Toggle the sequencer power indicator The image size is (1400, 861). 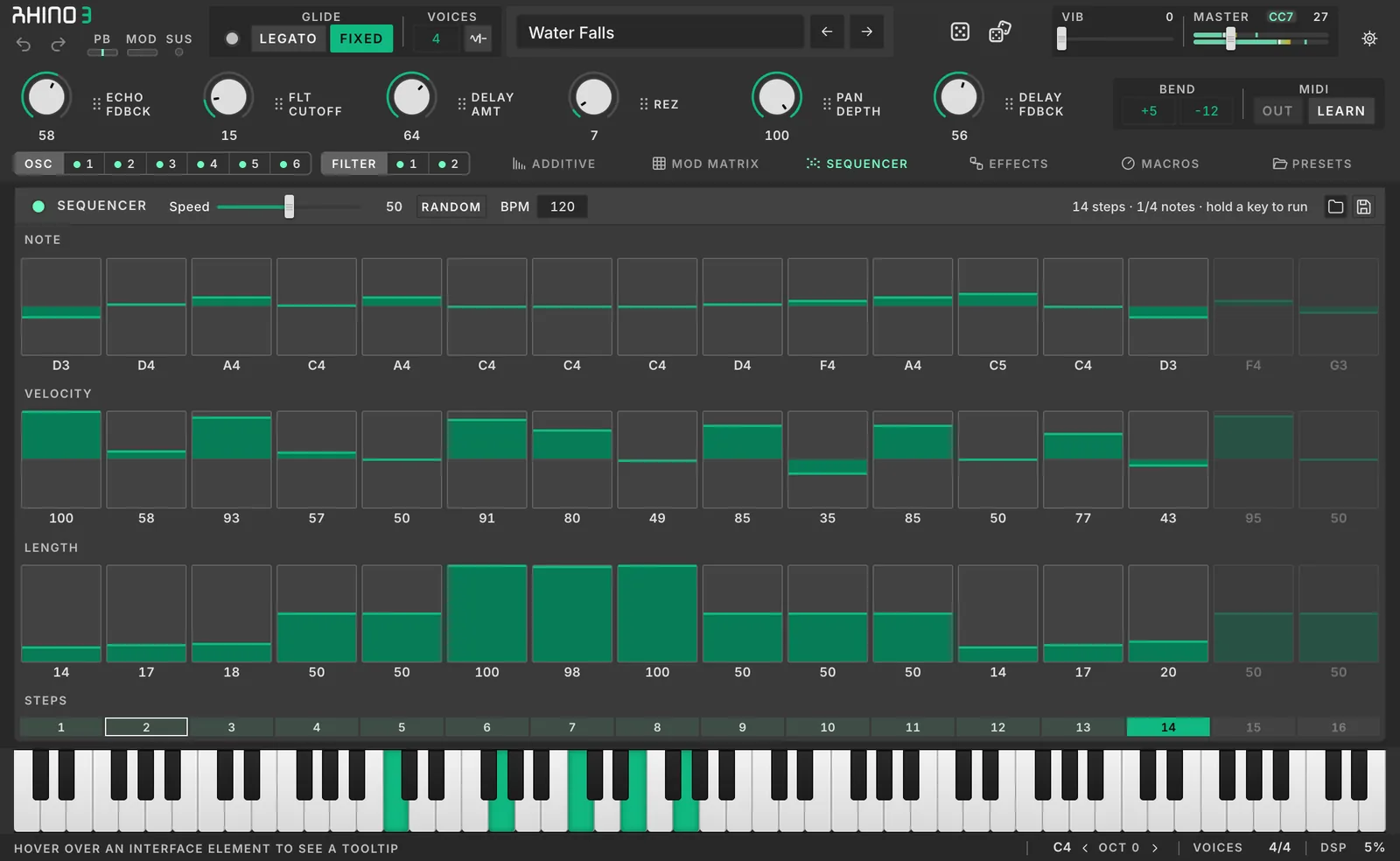click(x=38, y=206)
